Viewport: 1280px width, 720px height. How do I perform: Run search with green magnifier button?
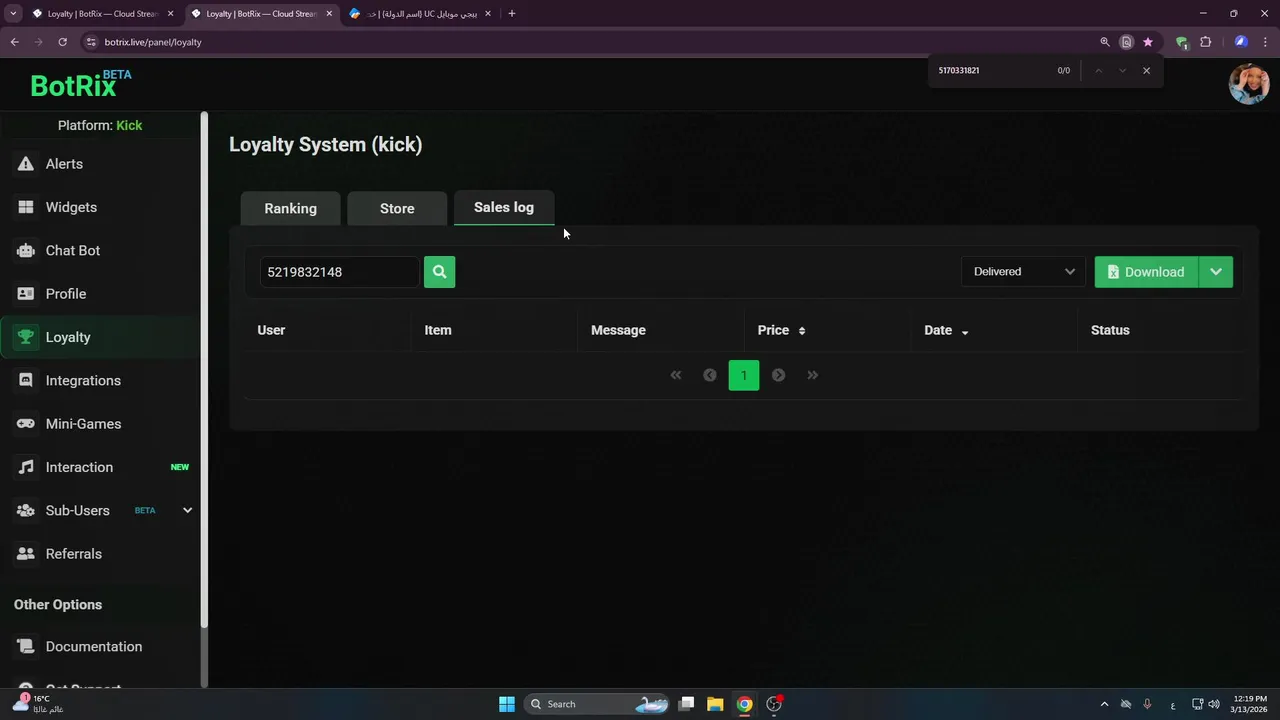point(439,272)
